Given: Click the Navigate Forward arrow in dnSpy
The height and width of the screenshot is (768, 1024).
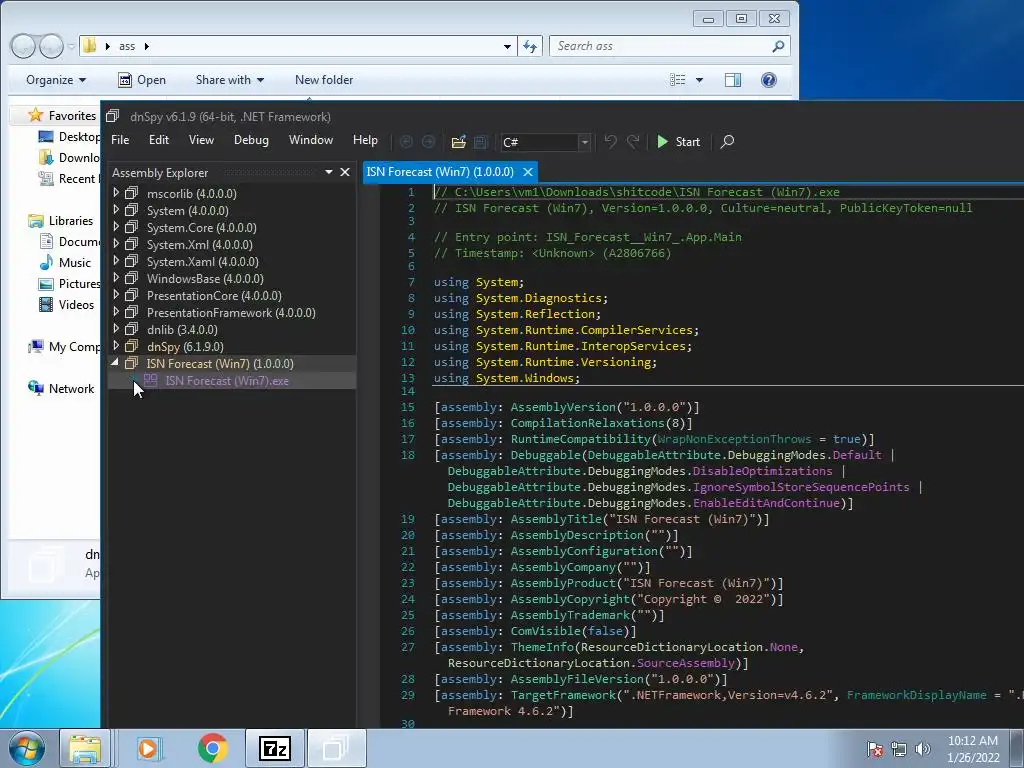Looking at the screenshot, I should click(428, 142).
